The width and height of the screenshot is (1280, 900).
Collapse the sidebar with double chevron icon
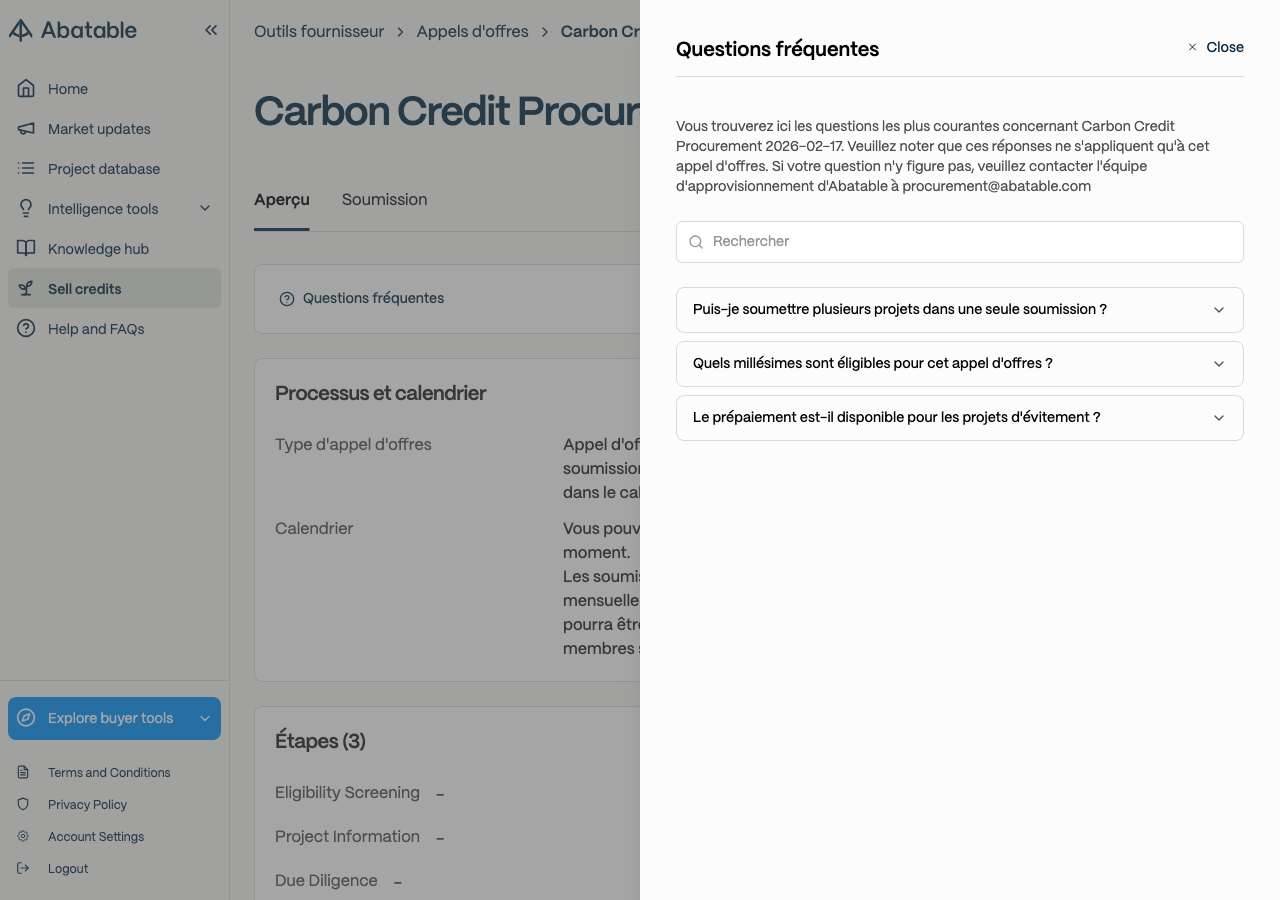click(211, 30)
